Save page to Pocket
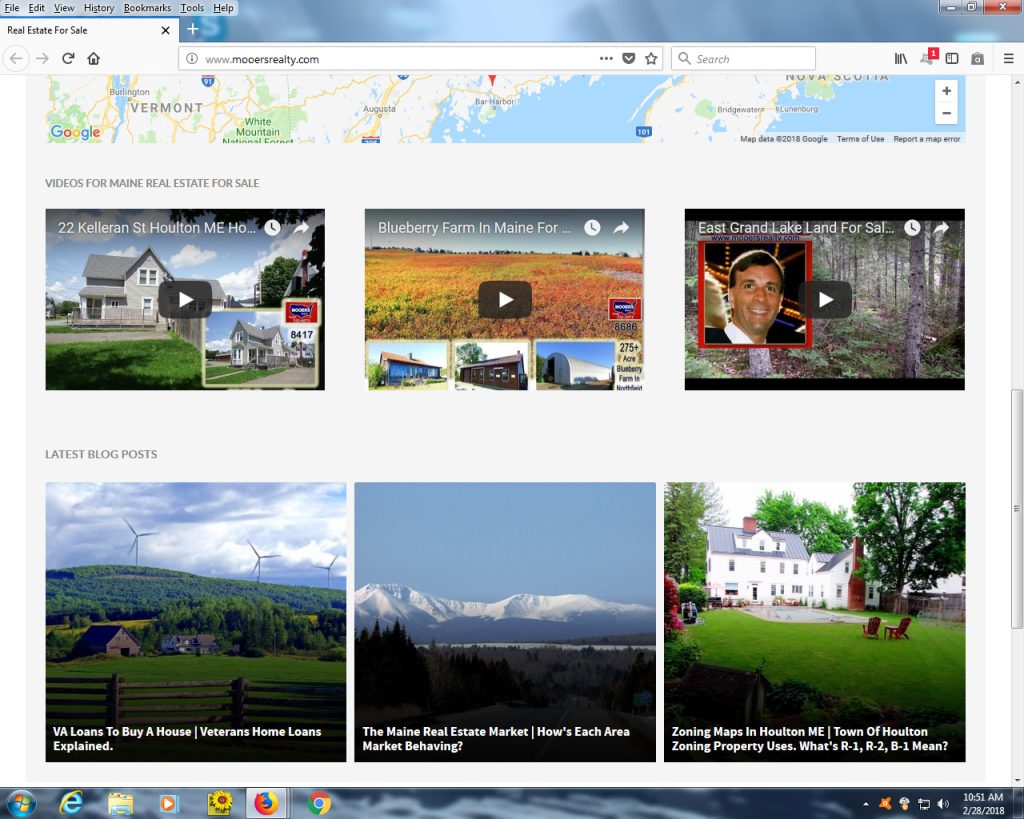The height and width of the screenshot is (819, 1024). click(x=628, y=59)
